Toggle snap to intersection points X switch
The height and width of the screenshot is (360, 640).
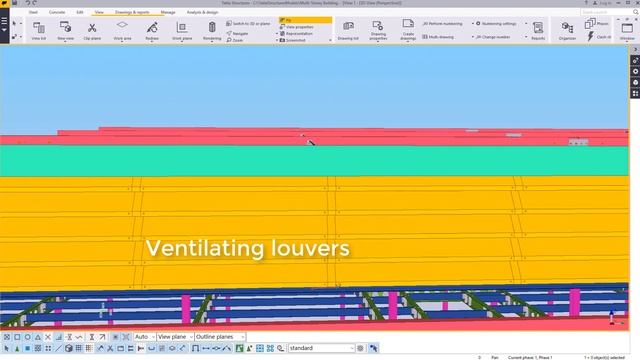point(48,337)
